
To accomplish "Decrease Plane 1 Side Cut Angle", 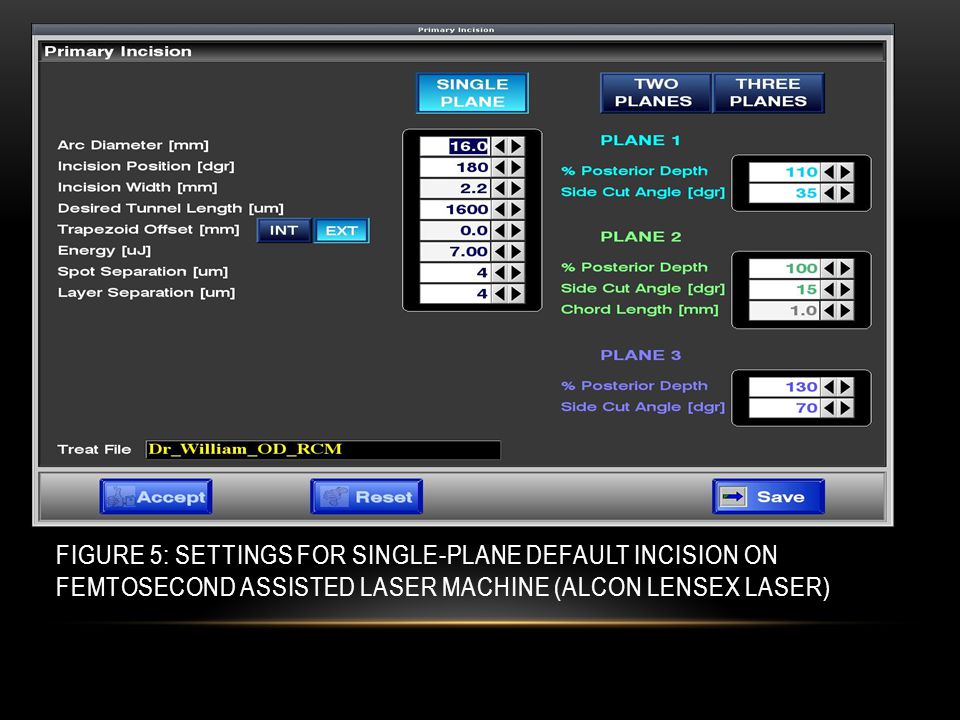I will (x=829, y=193).
